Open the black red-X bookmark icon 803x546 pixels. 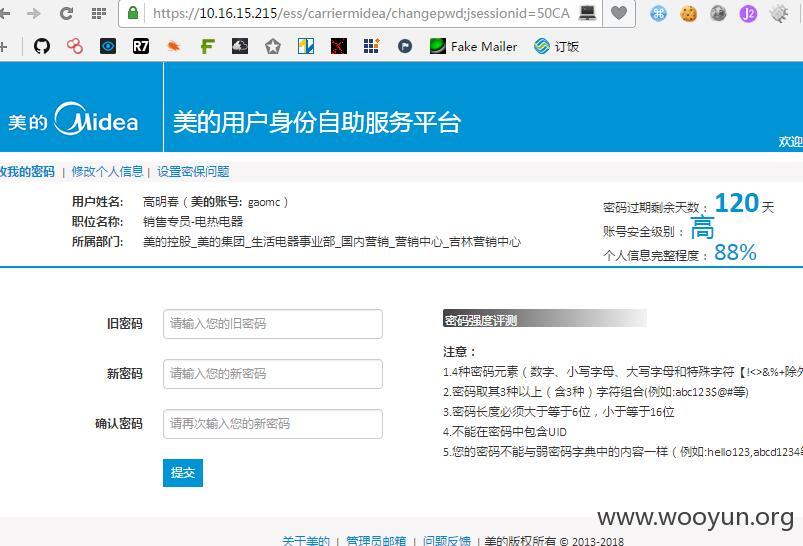click(x=339, y=47)
